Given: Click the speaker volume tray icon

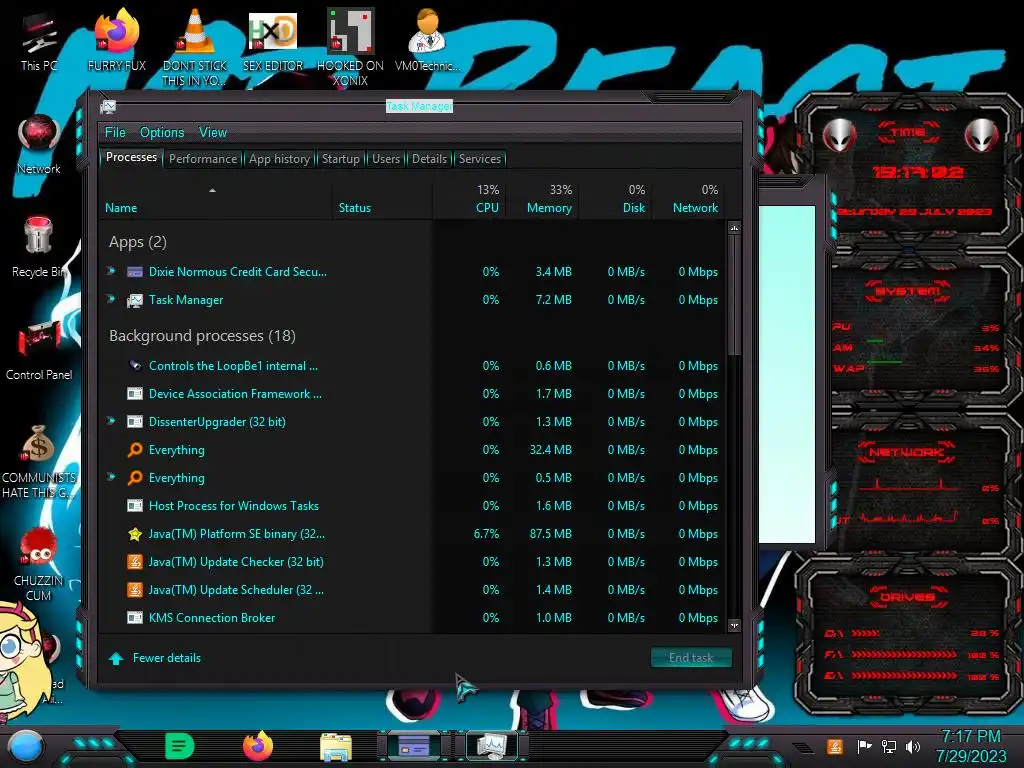Looking at the screenshot, I should click(913, 746).
